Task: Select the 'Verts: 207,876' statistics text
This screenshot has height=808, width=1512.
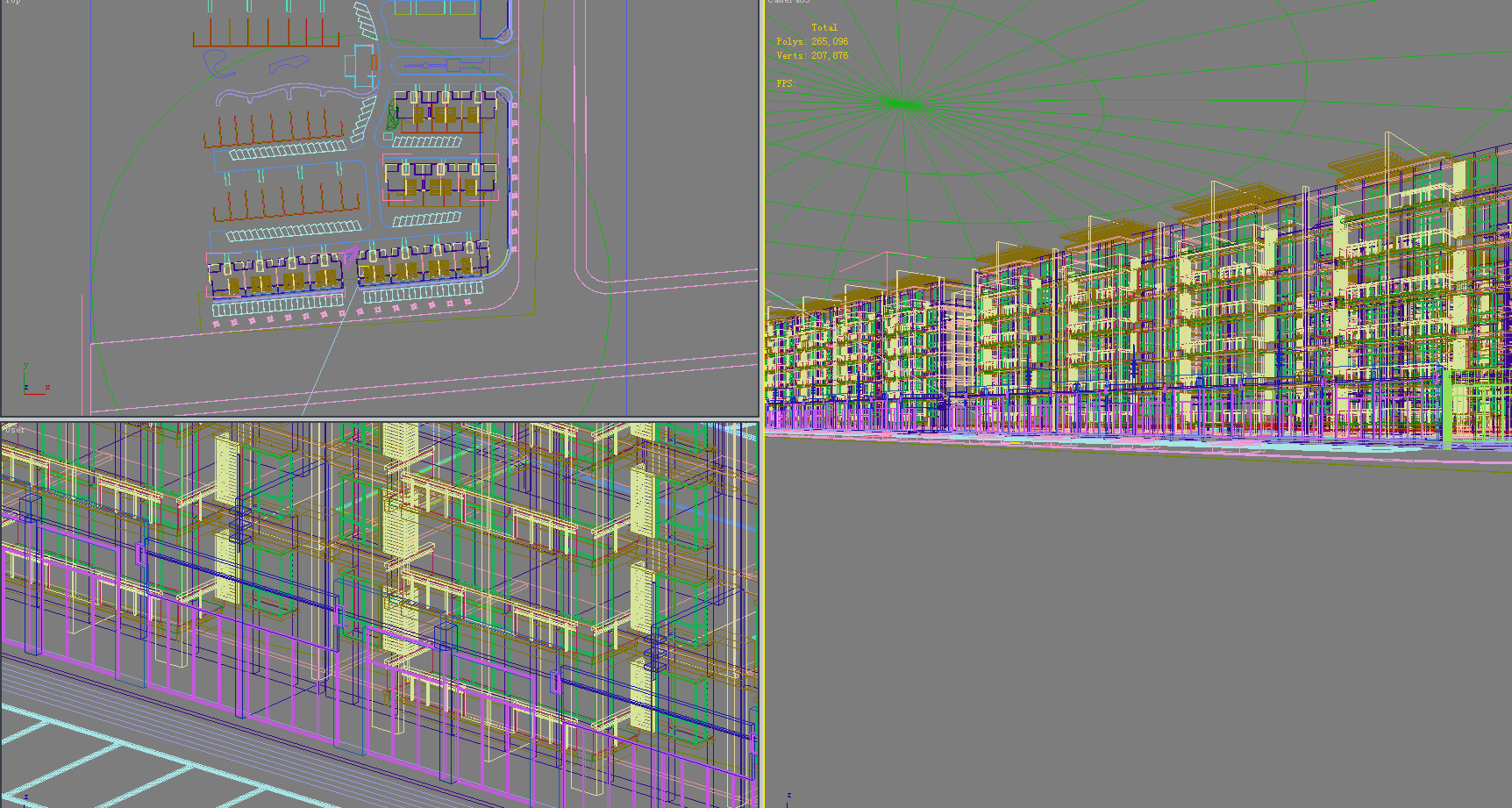Action: [x=812, y=55]
